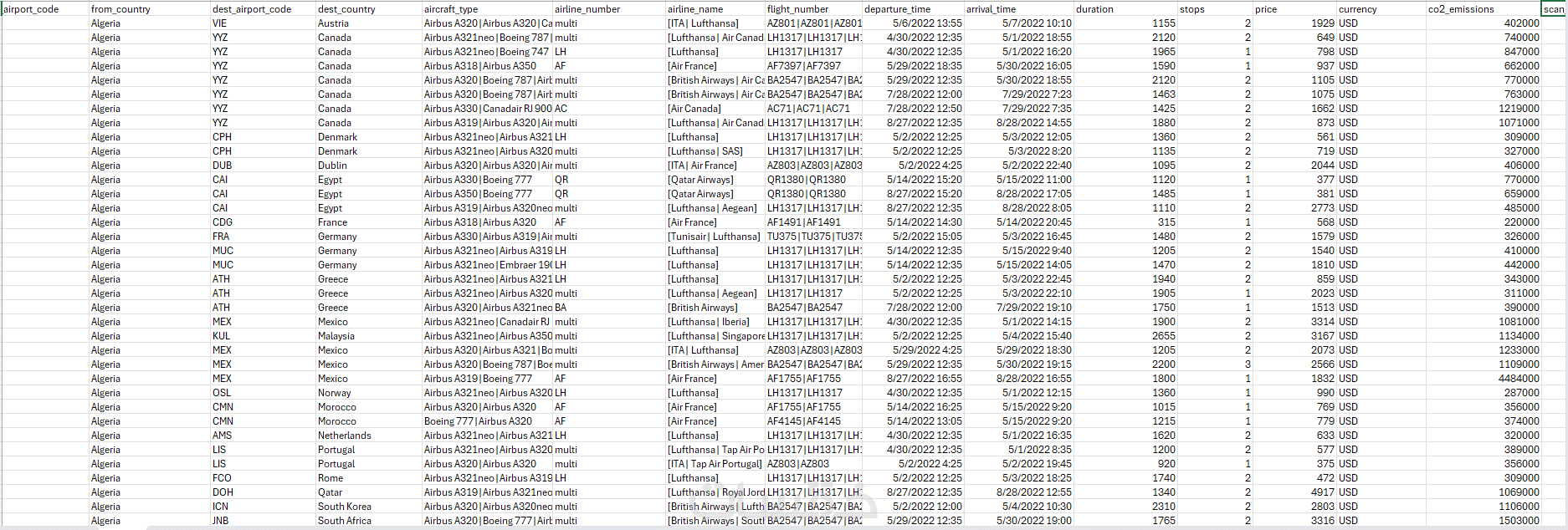Click the dest_country header cell

tap(369, 9)
